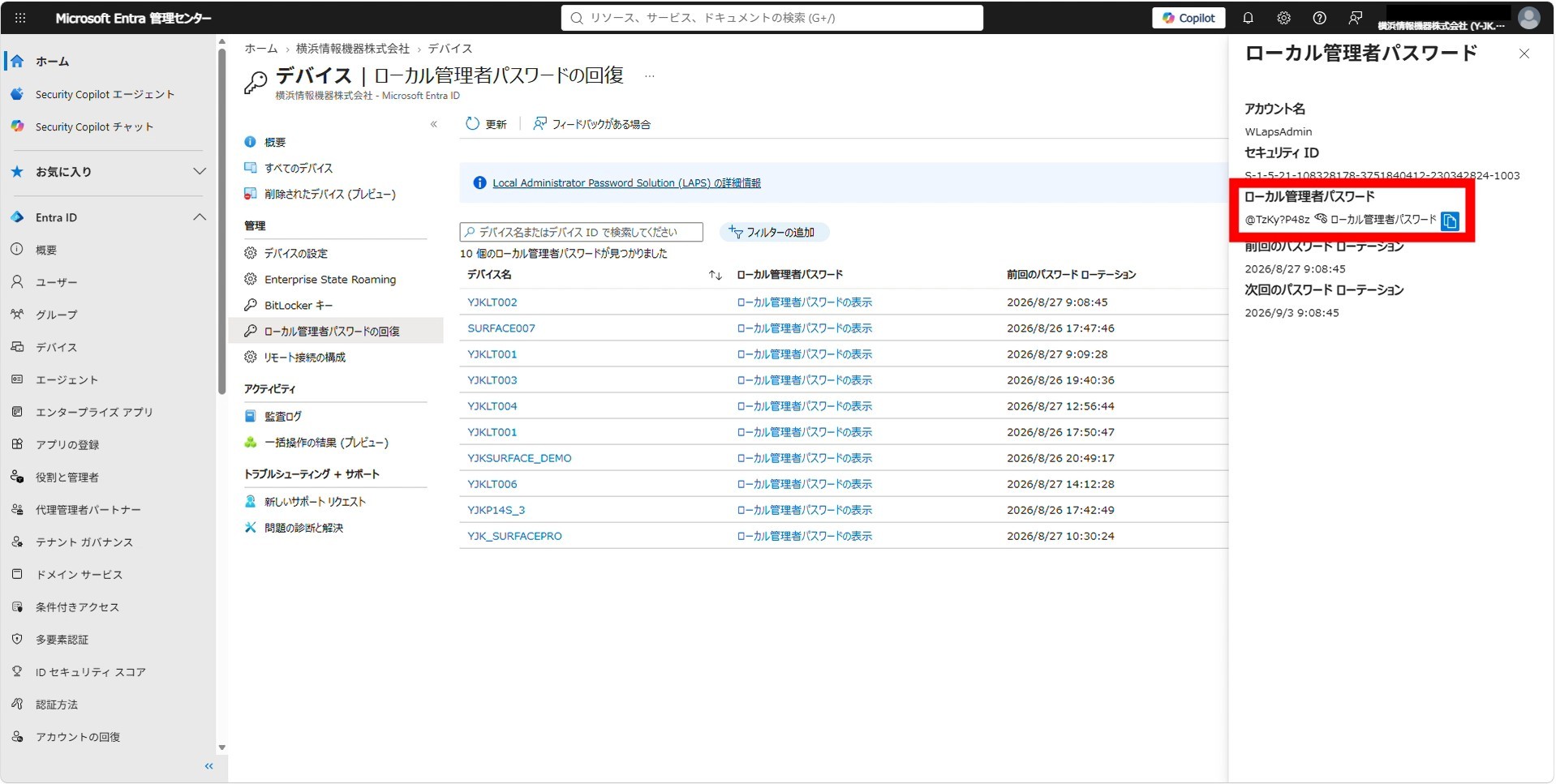Screen dimensions: 1556x784
Task: Click the ID セキュリティ スコア trophy icon
Action: click(x=17, y=671)
